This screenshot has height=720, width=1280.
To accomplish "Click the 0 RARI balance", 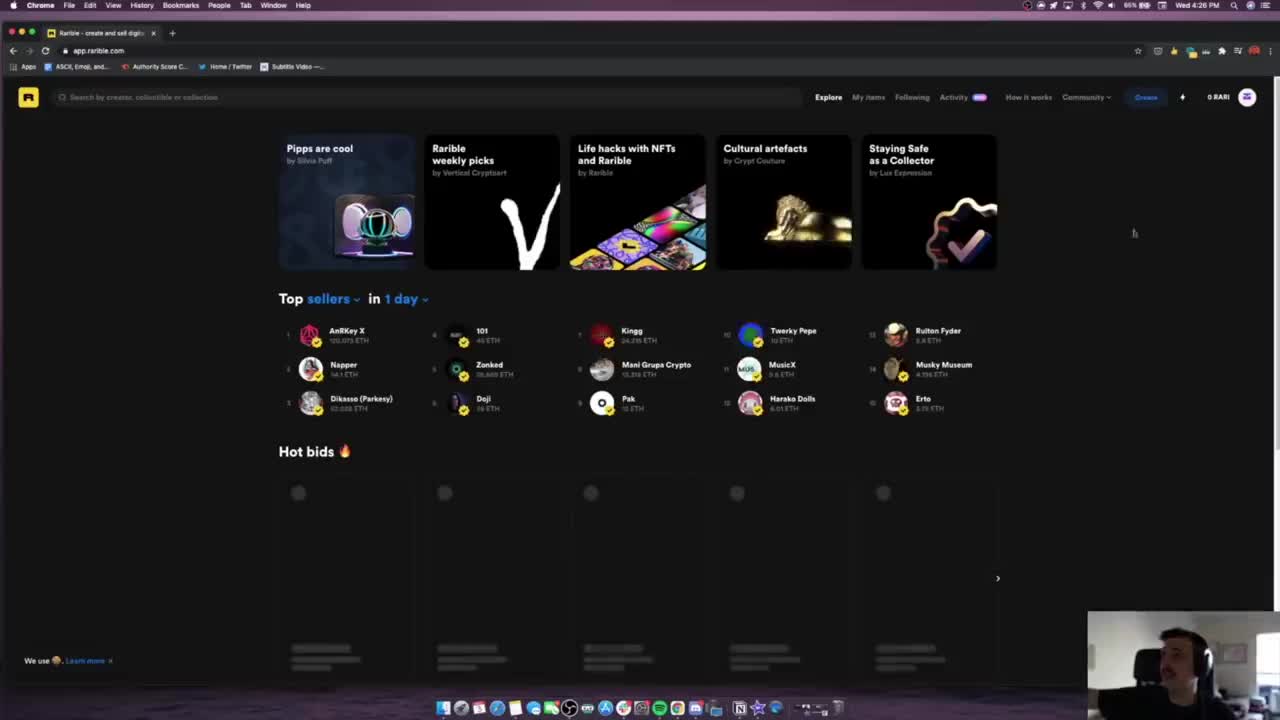I will [x=1218, y=97].
